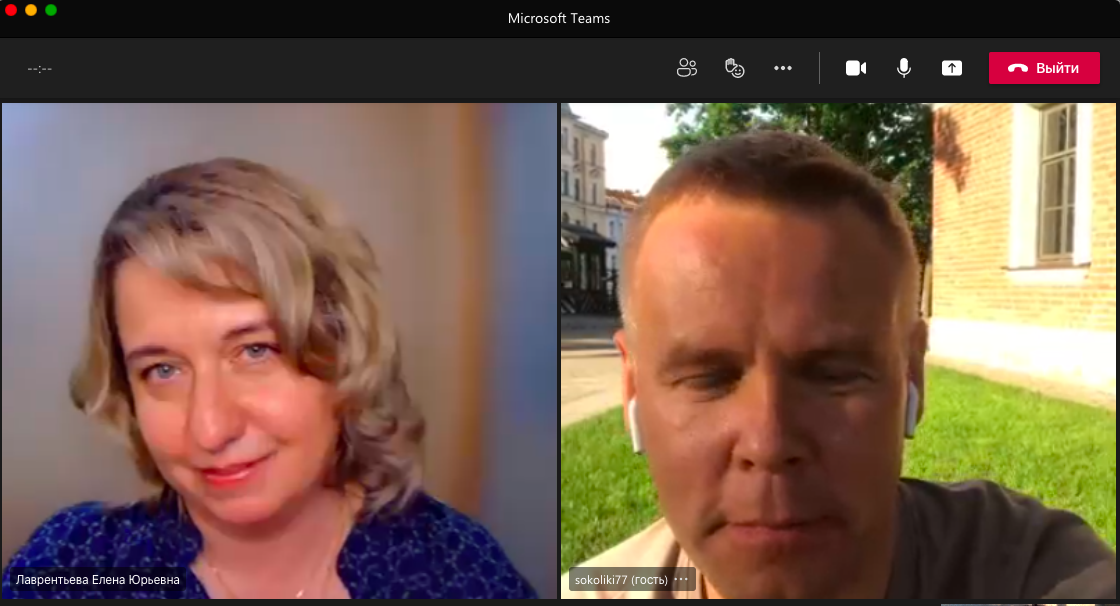Share your screen with the upload-arrow icon
1120x606 pixels.
[x=952, y=68]
